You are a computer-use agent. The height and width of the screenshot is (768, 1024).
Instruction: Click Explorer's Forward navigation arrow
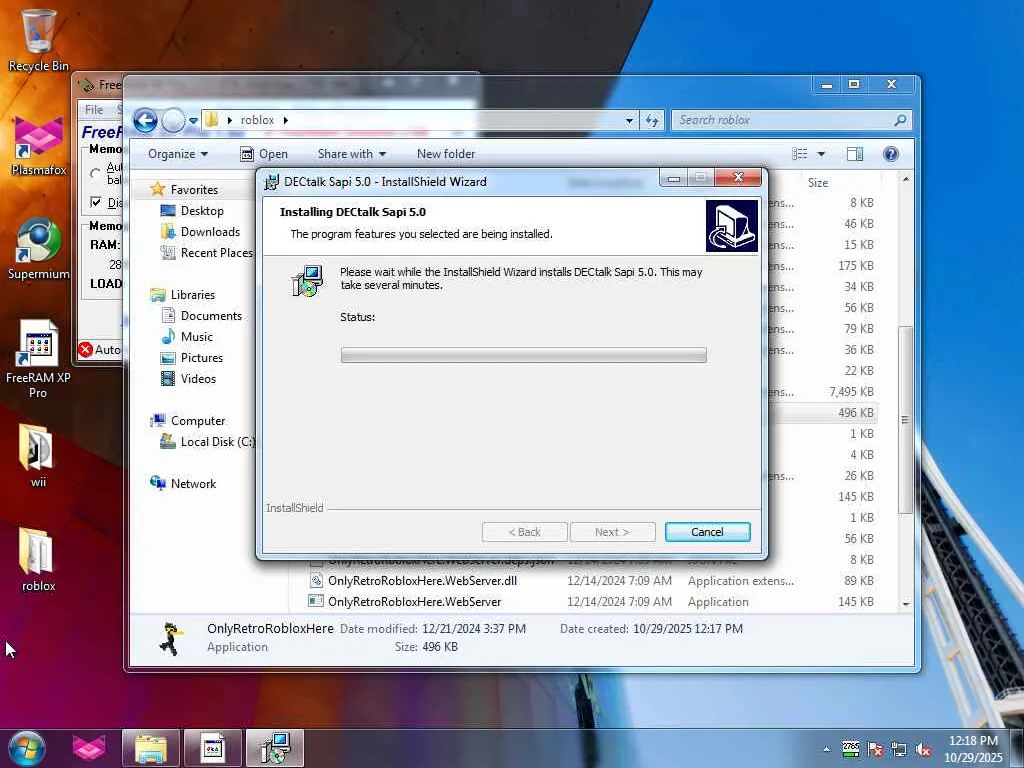click(173, 120)
